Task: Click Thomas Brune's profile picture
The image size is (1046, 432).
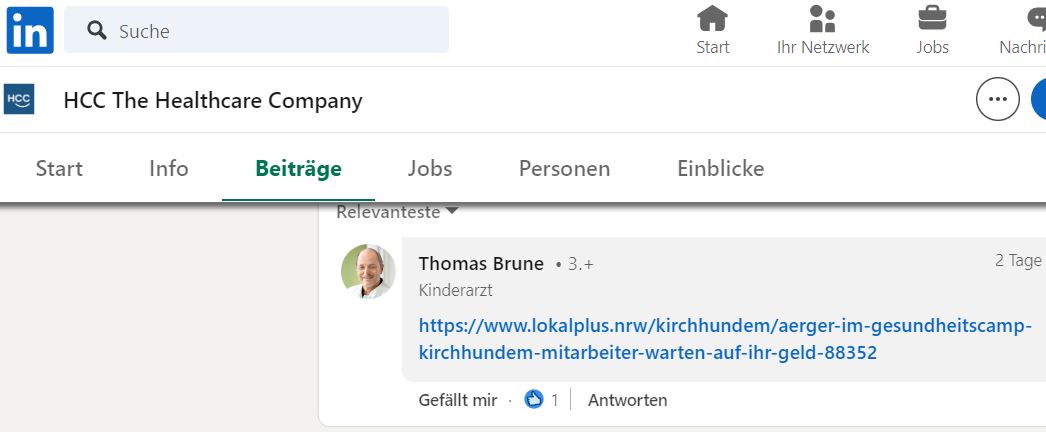Action: click(x=368, y=271)
